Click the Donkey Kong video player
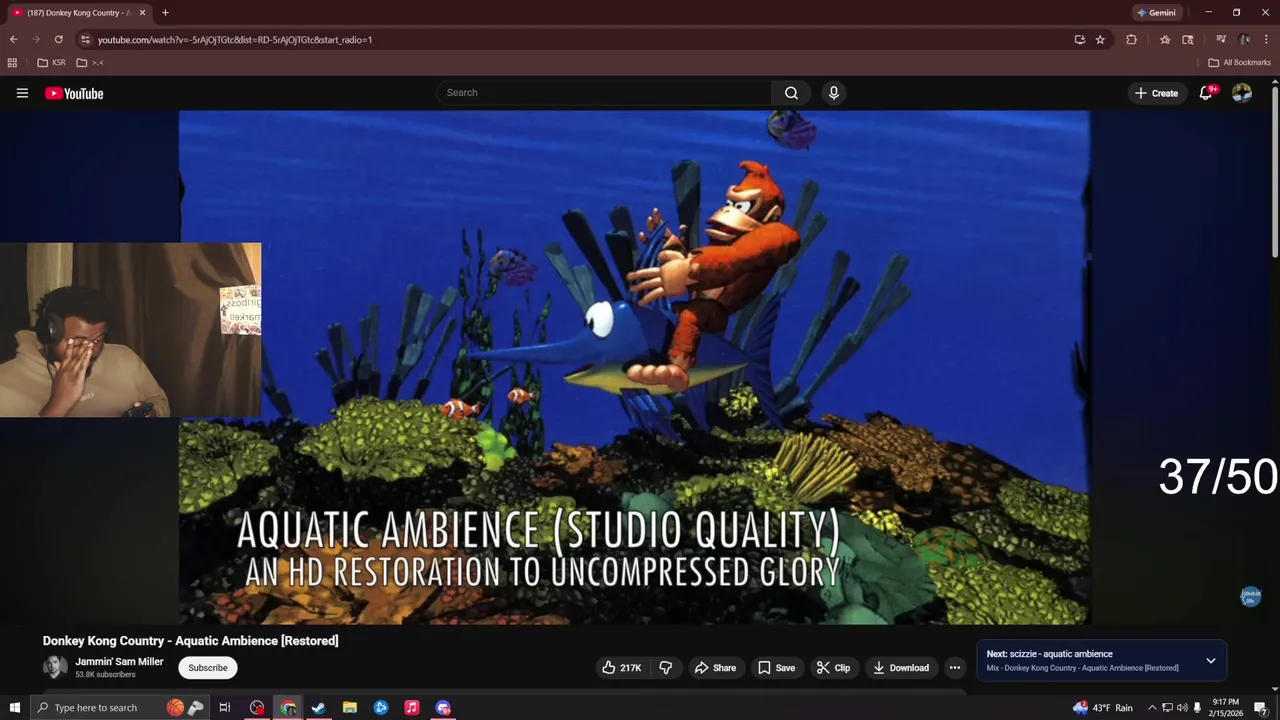The image size is (1280, 720). click(x=634, y=367)
